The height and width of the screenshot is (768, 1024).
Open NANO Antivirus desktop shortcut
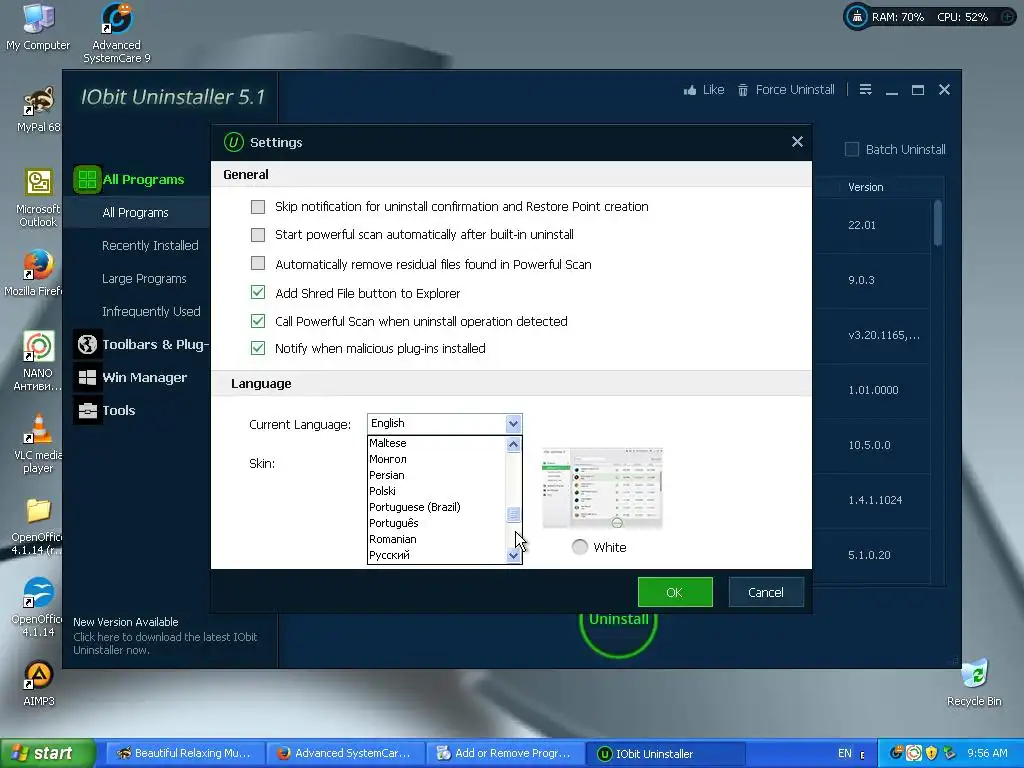click(x=38, y=361)
